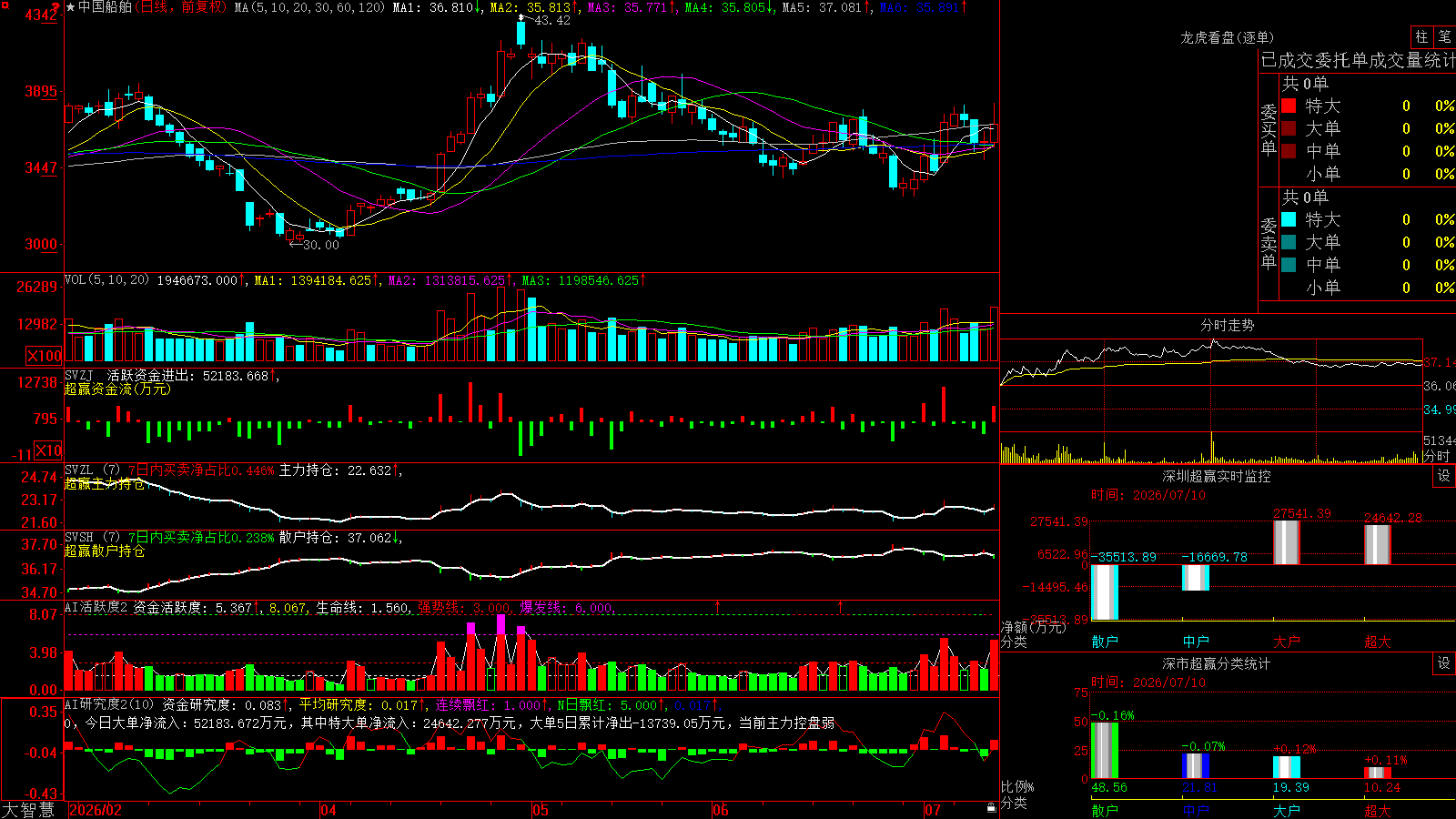Click the VOL(5,10,20) indicator label
This screenshot has height=819, width=1456.
pos(106,280)
